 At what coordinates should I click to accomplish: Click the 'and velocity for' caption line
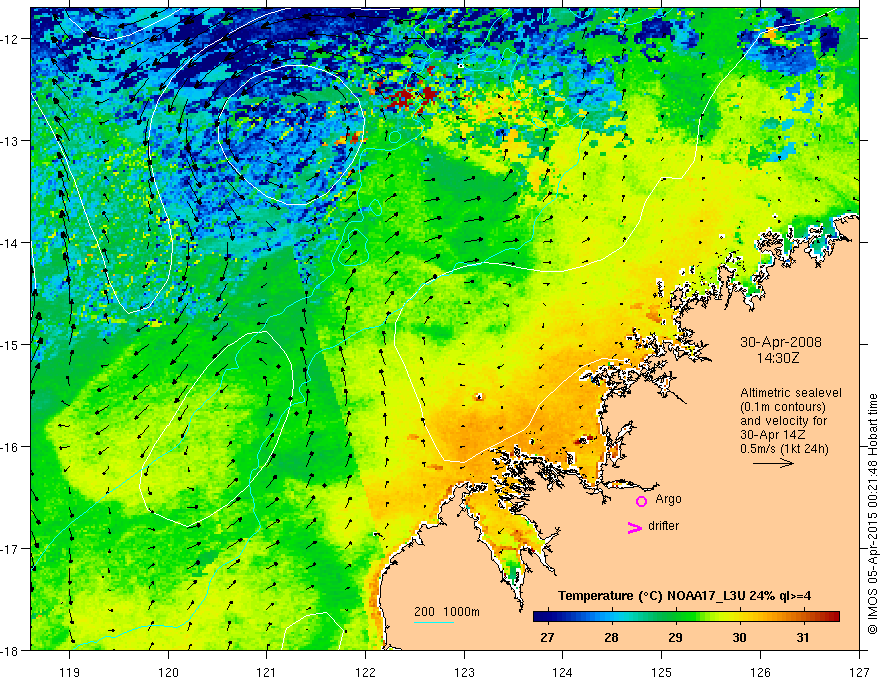pos(783,421)
